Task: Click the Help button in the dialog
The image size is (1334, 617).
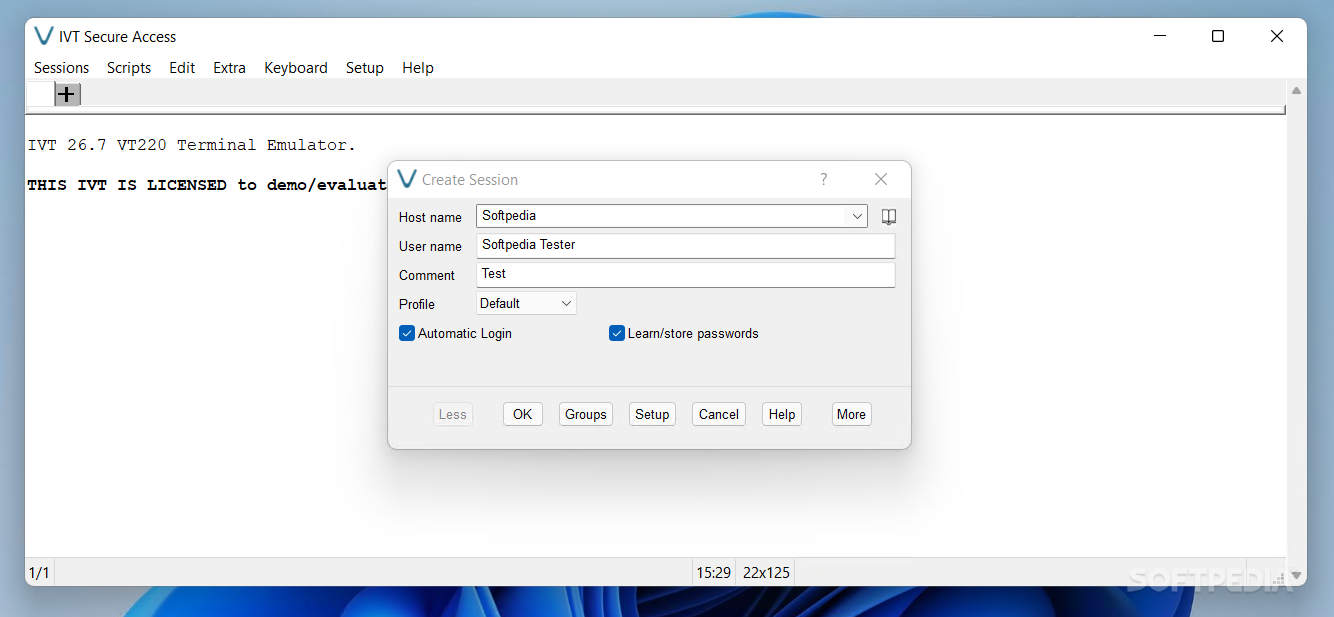Action: 782,414
